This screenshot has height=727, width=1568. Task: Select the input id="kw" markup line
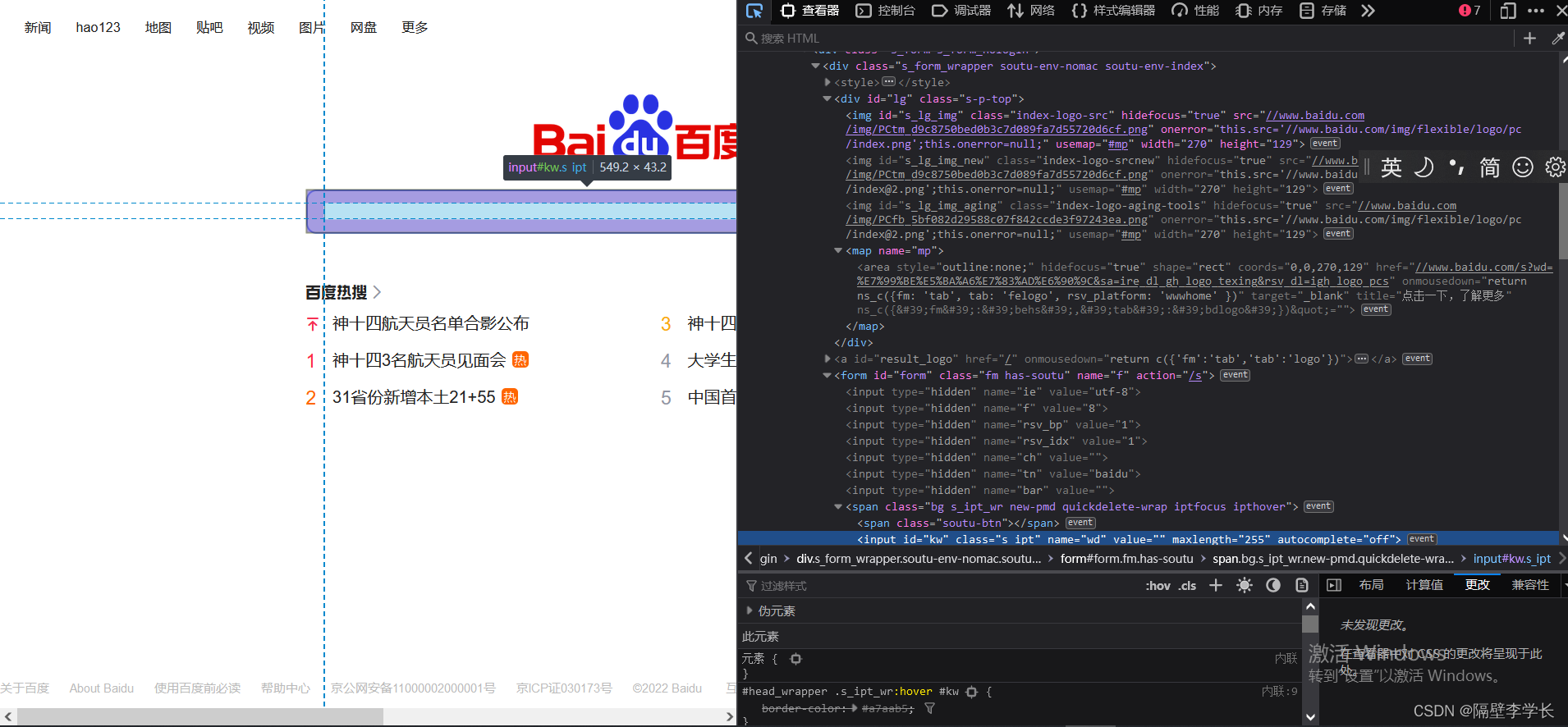click(1148, 539)
